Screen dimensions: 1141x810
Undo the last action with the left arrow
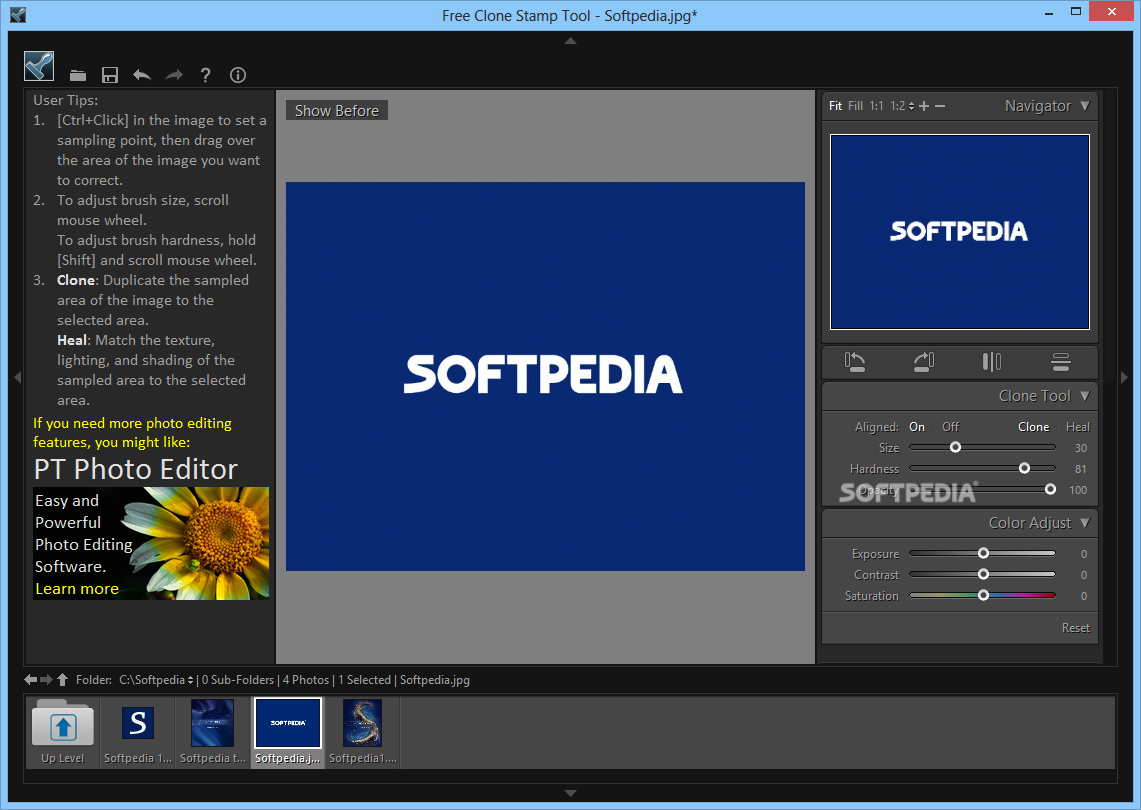point(142,75)
